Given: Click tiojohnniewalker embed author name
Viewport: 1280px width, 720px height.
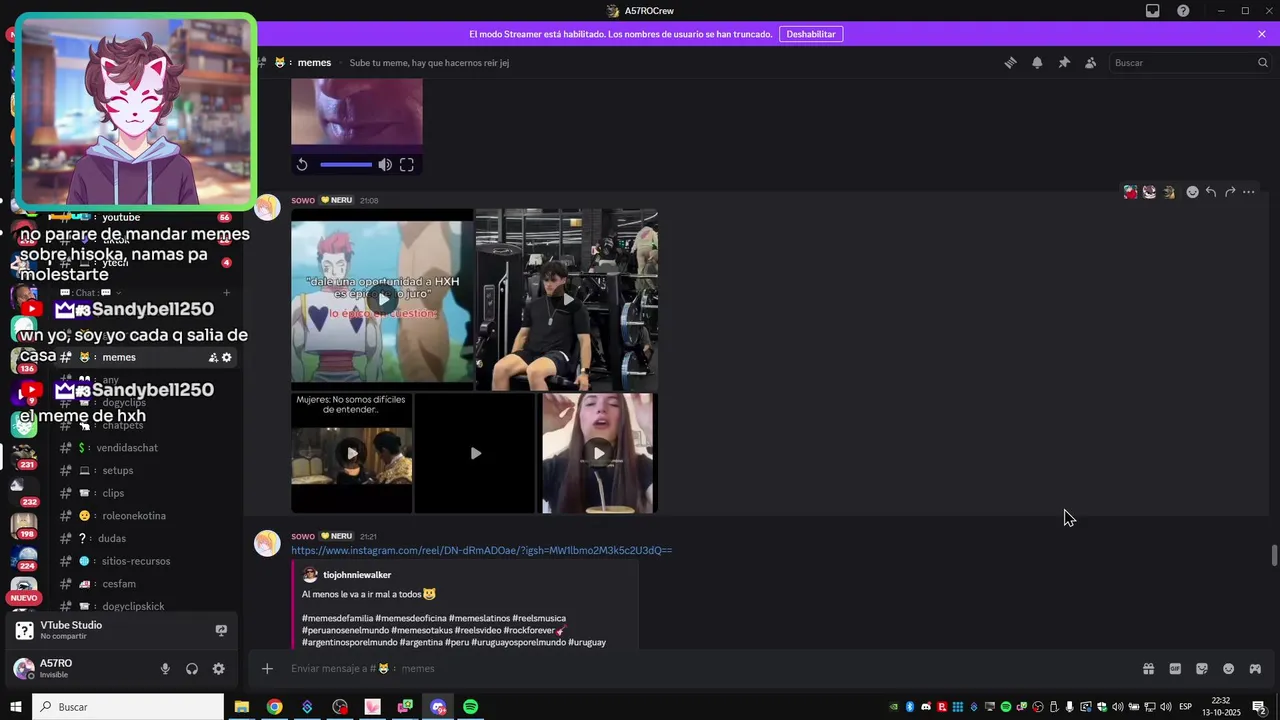Looking at the screenshot, I should [x=357, y=575].
